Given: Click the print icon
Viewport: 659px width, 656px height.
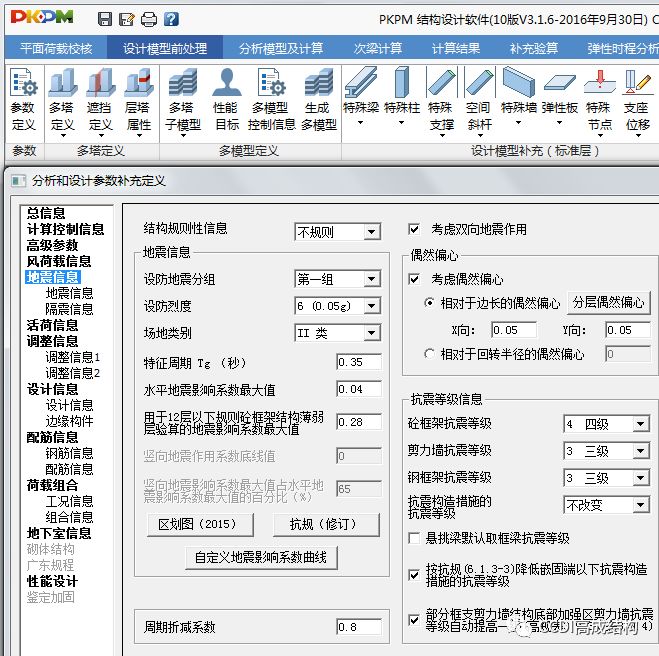Looking at the screenshot, I should [x=149, y=19].
